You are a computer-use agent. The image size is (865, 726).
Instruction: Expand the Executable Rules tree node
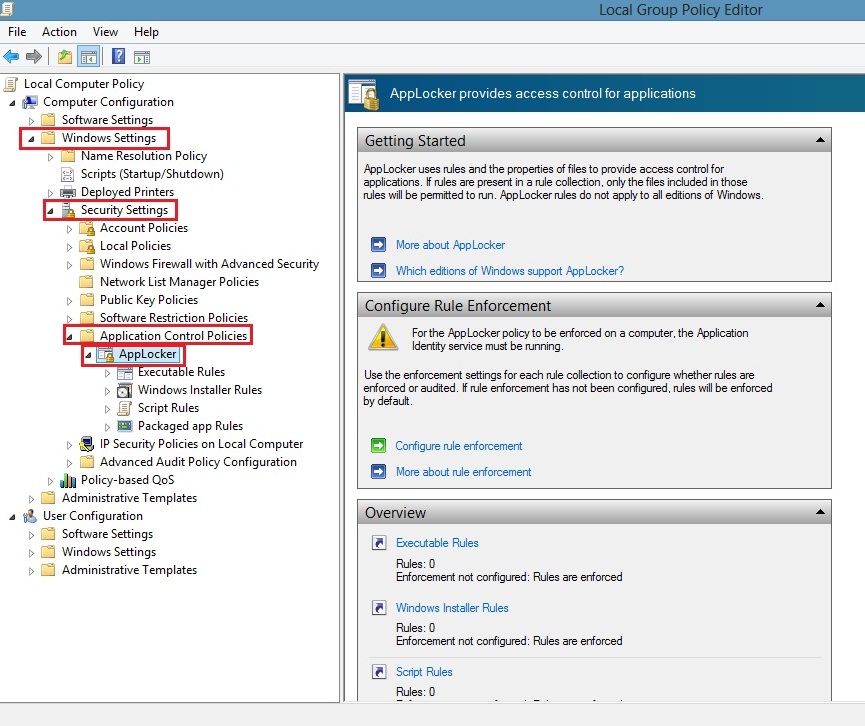coord(108,373)
